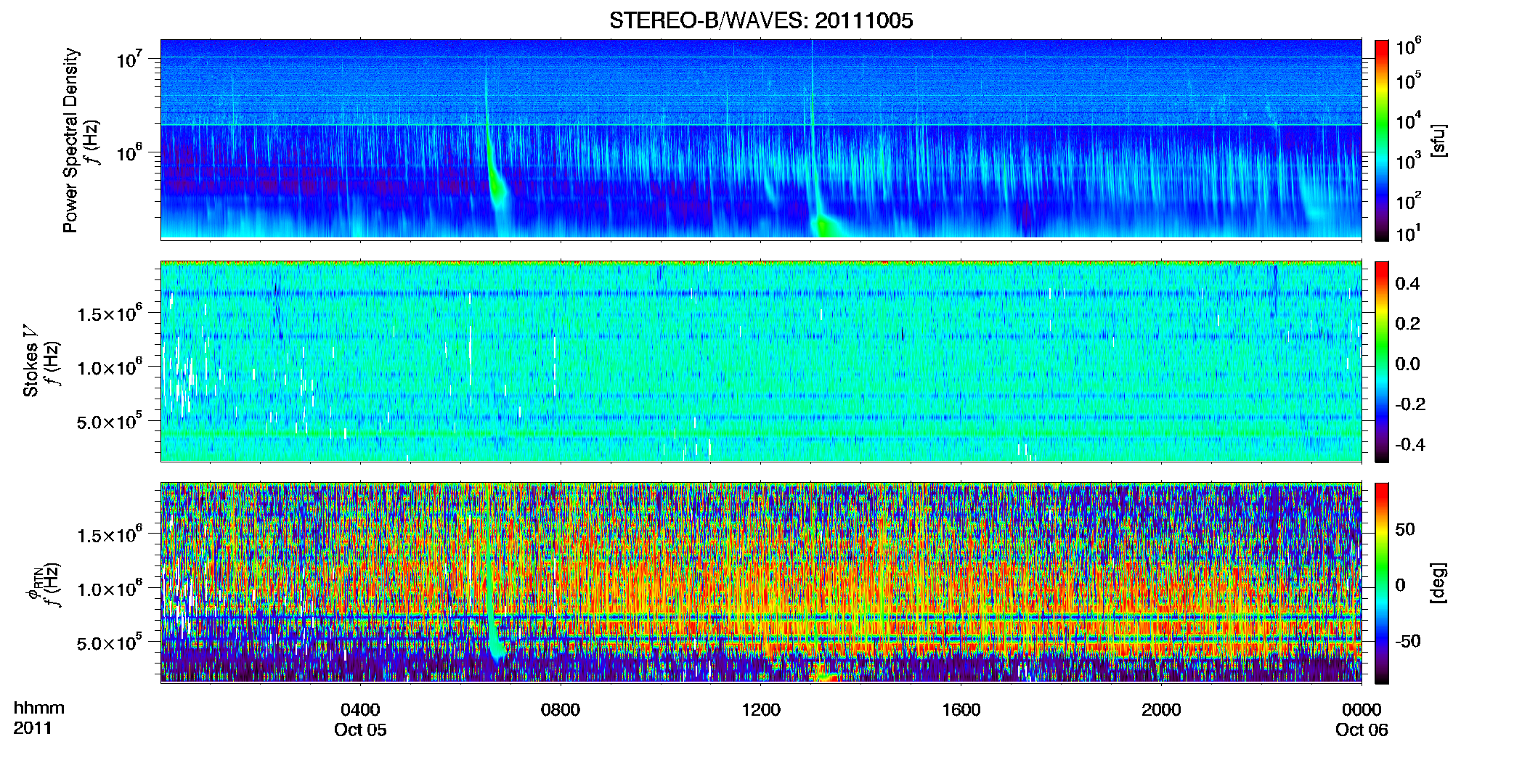Click the Oct 06 date label
This screenshot has width=1522, height=784.
(1362, 730)
